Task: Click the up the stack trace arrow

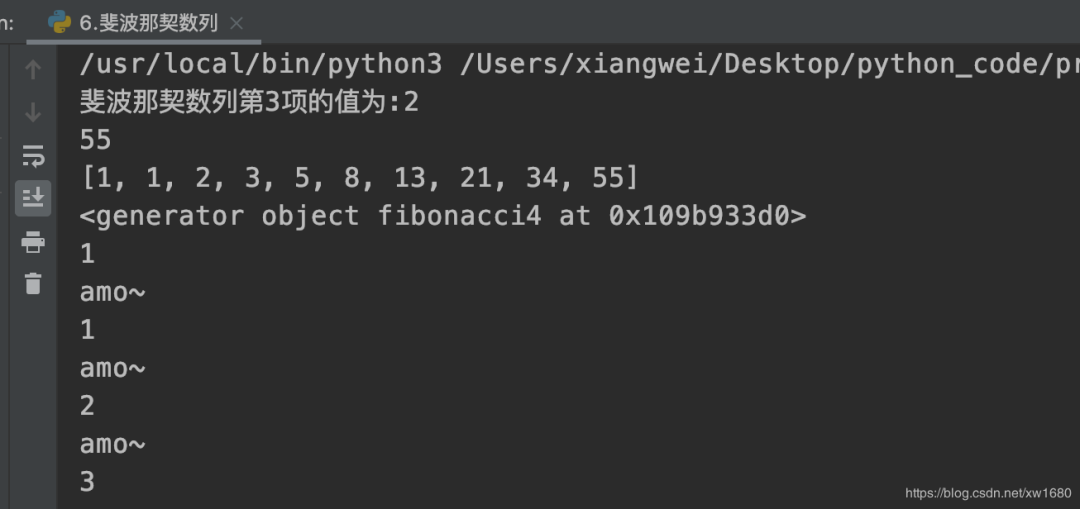Action: point(33,70)
